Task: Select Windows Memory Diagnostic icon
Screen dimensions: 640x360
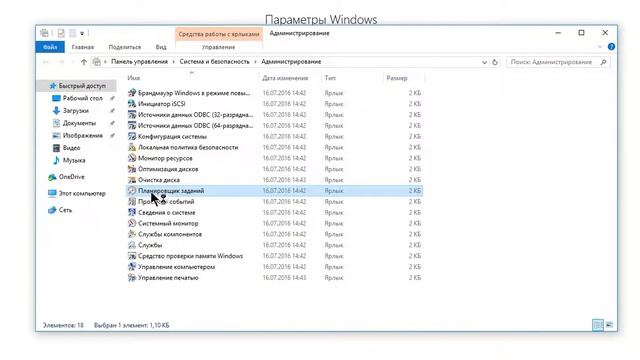Action: click(x=132, y=256)
